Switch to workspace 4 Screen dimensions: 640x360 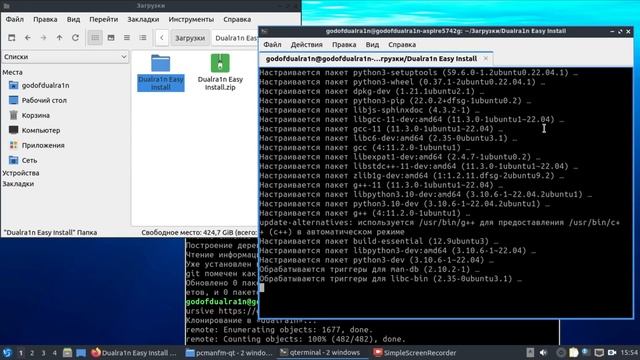click(55, 353)
